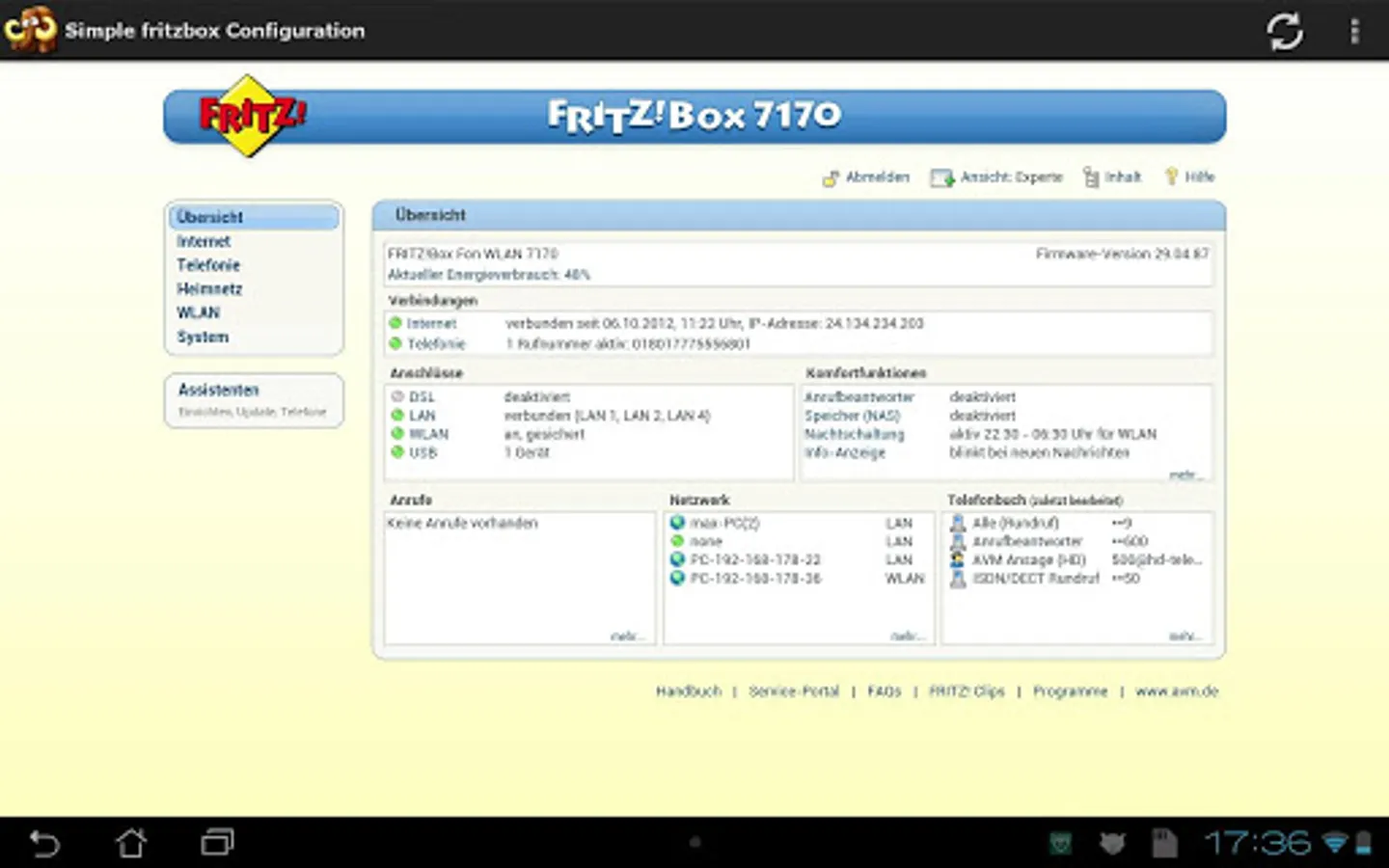Open the Internet menu item
Viewport: 1389px width, 868px height.
(x=204, y=241)
